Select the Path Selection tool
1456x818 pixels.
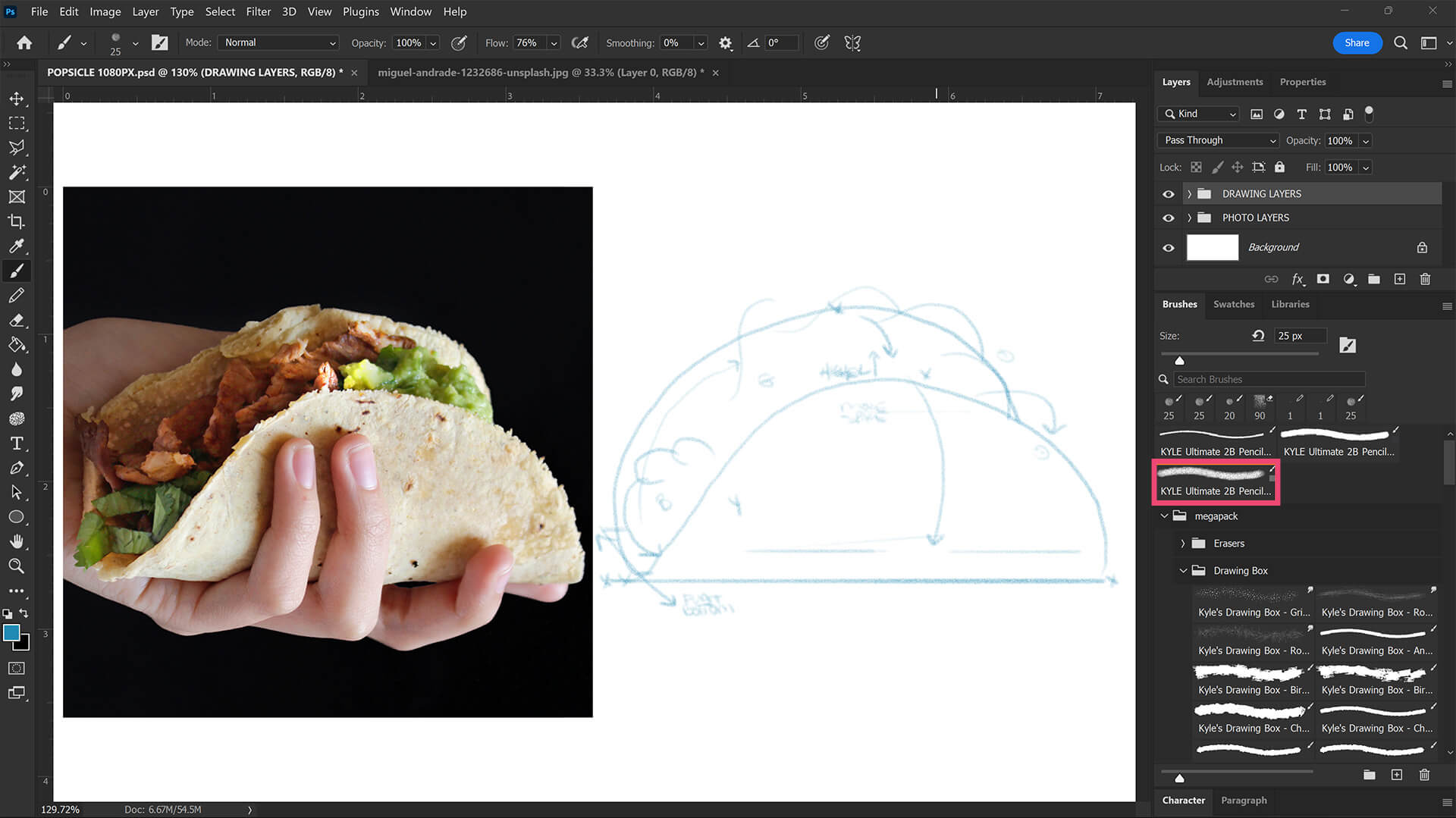[17, 492]
